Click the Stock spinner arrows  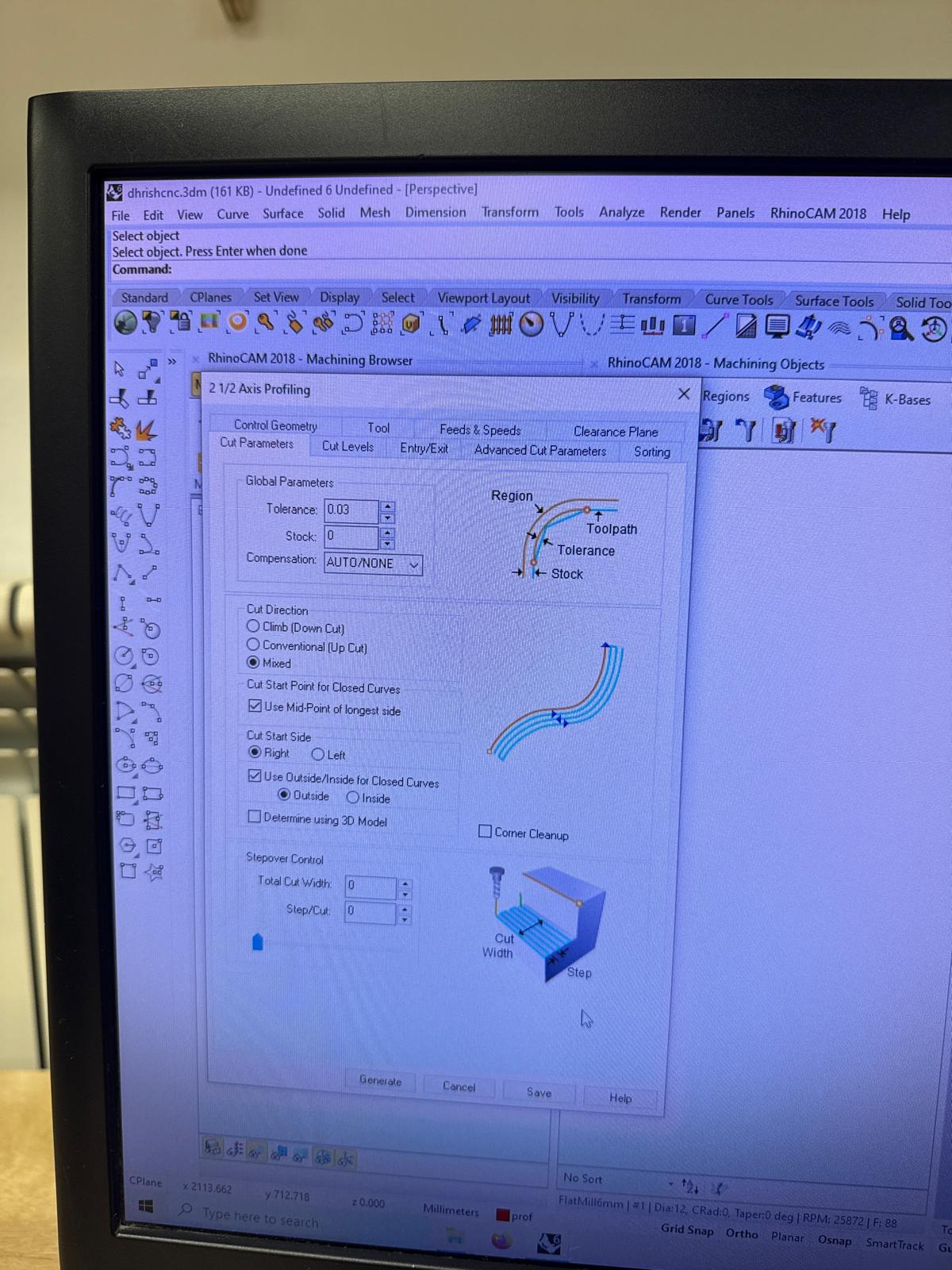tap(387, 538)
